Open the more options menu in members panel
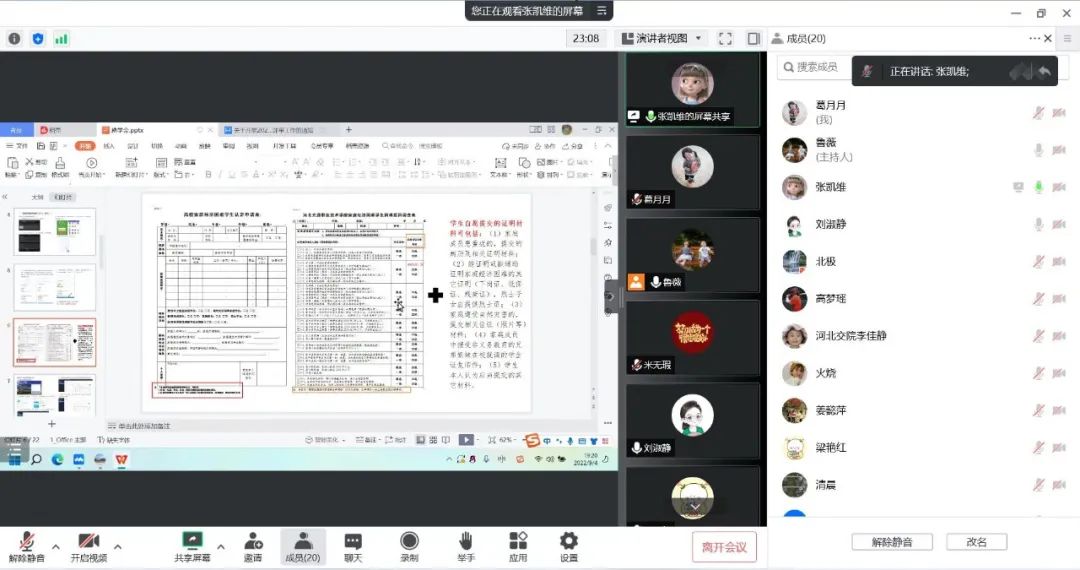 (1034, 38)
